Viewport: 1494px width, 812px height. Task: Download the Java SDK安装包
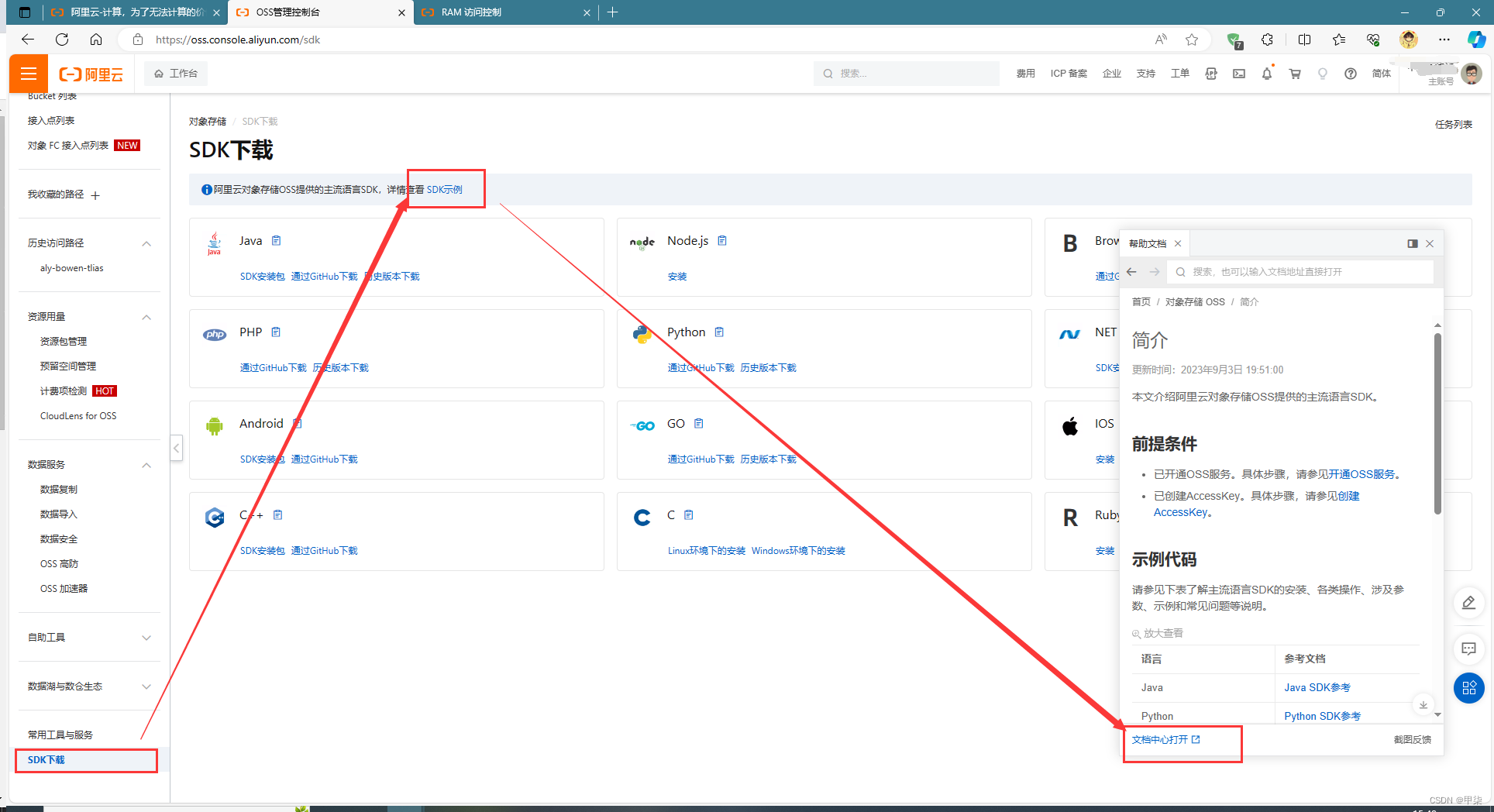pyautogui.click(x=262, y=277)
